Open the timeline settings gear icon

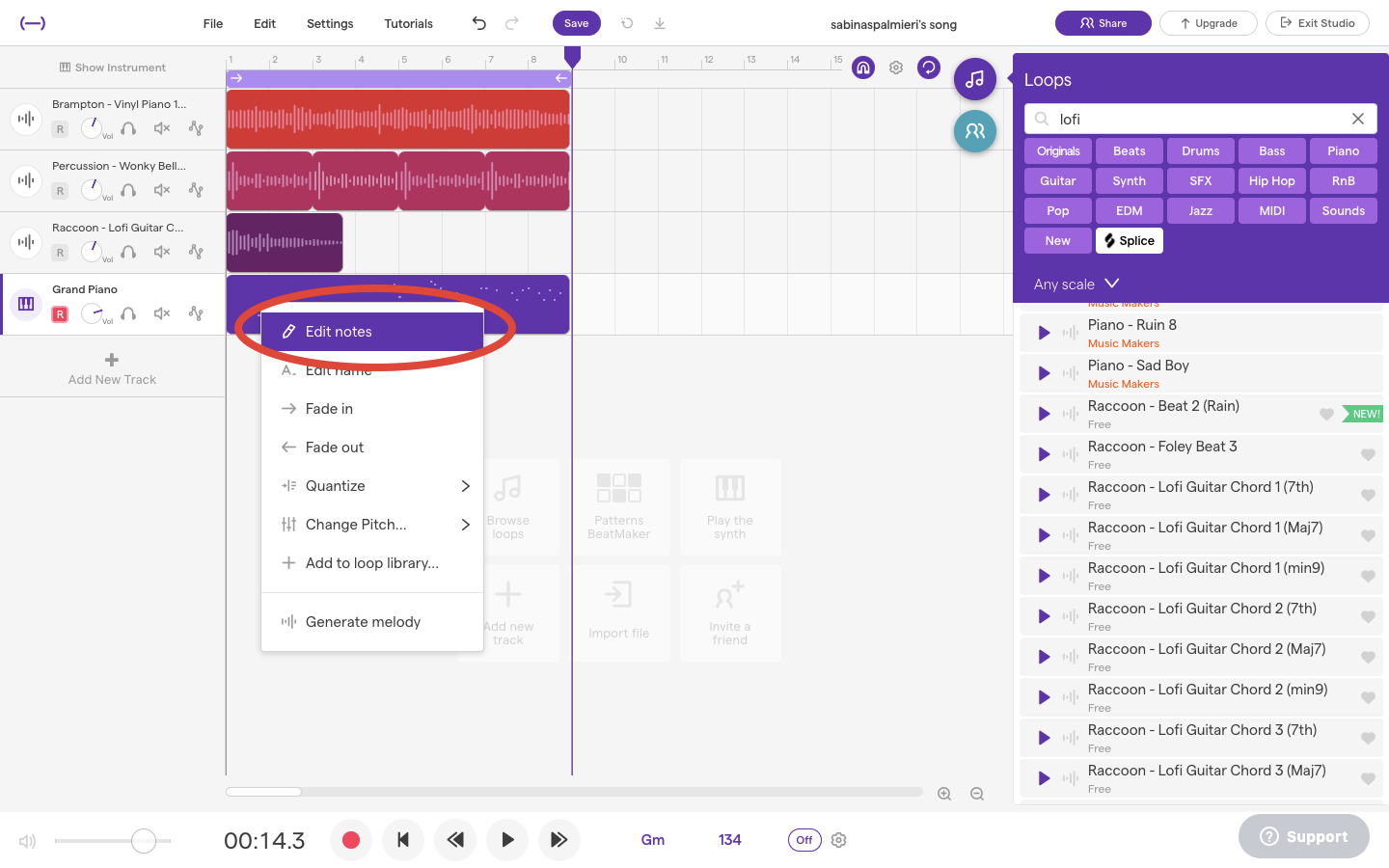896,68
